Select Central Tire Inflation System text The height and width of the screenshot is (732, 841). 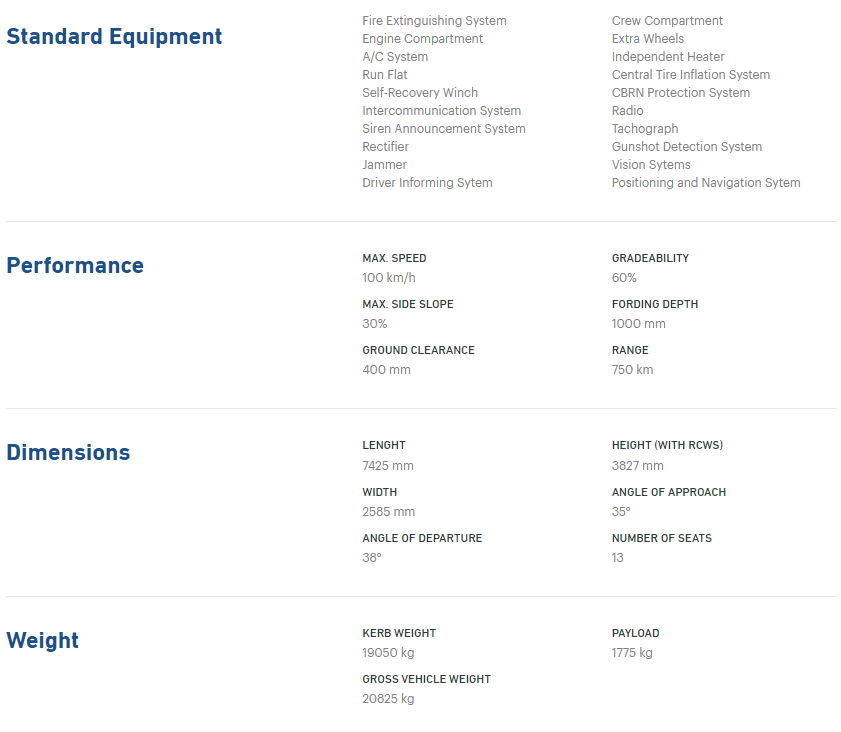690,75
